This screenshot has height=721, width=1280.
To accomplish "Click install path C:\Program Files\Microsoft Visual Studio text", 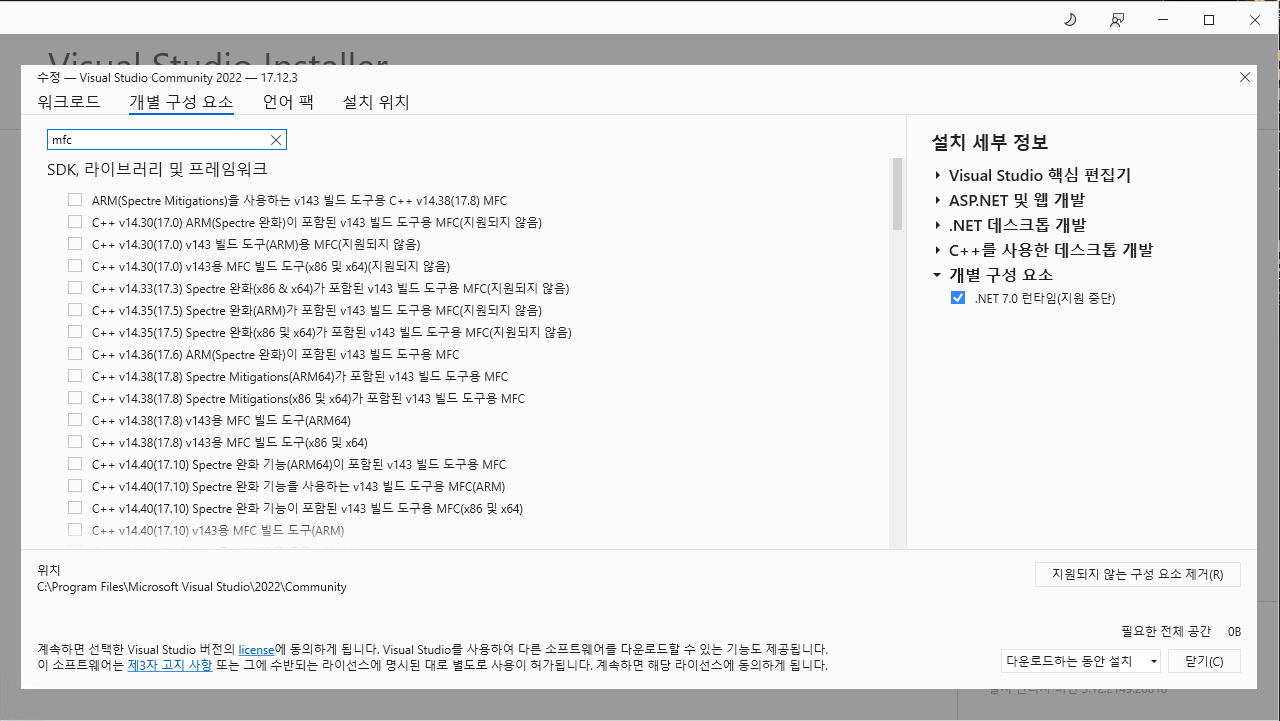I will pyautogui.click(x=192, y=587).
